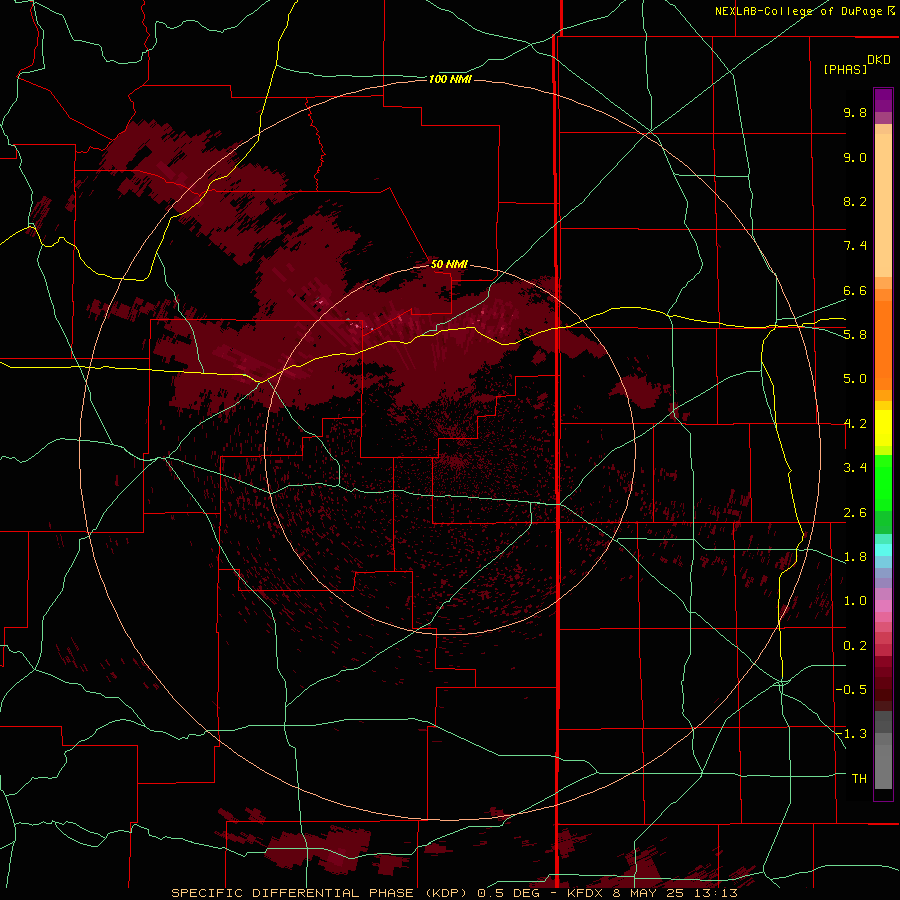900x900 pixels.
Task: Click the 8.2 value on the color scale
Action: click(x=855, y=201)
